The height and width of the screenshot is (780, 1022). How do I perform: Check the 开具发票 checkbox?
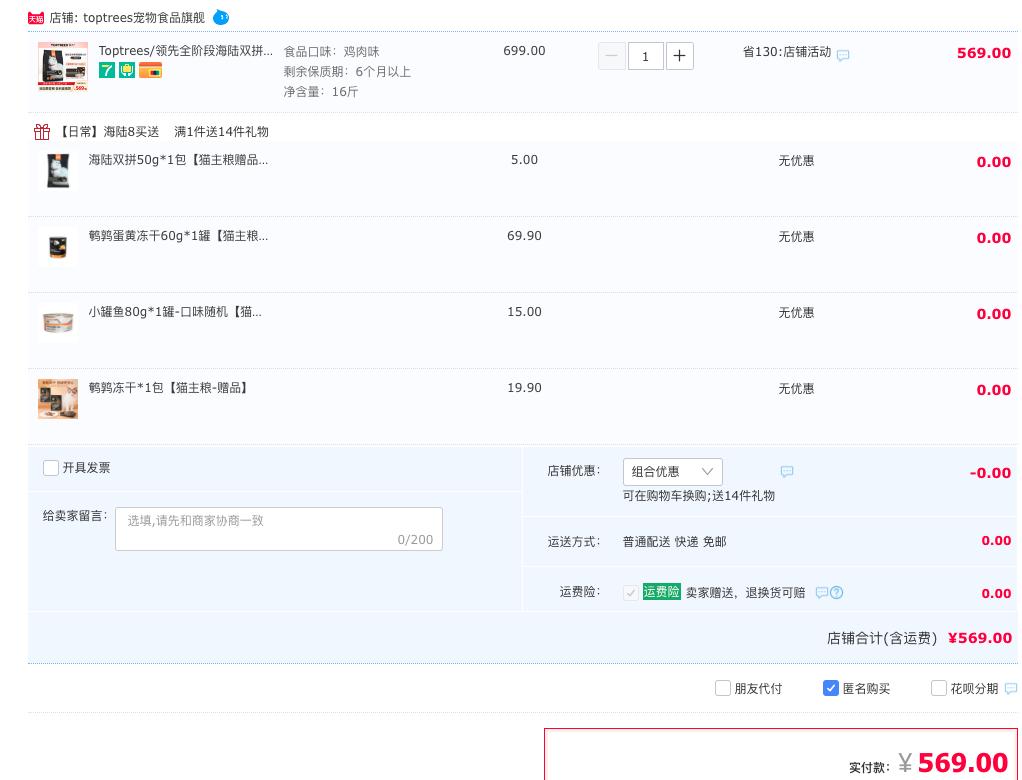pos(51,468)
